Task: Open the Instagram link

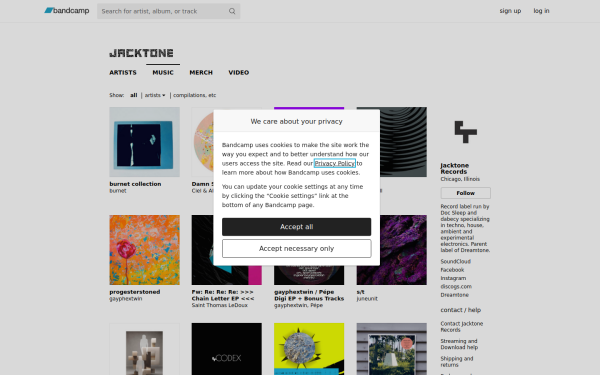Action: (453, 278)
